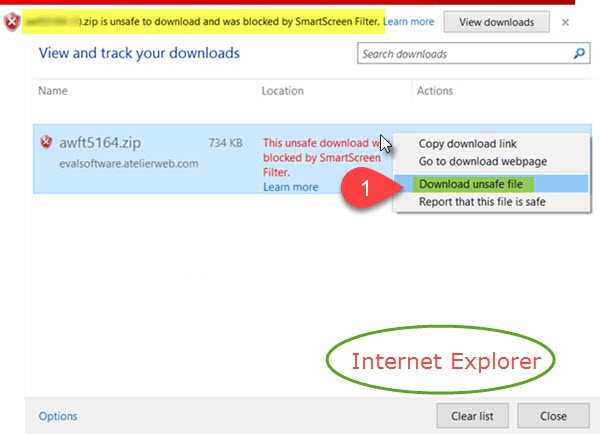Click the Name column header
600x434 pixels.
[x=53, y=91]
